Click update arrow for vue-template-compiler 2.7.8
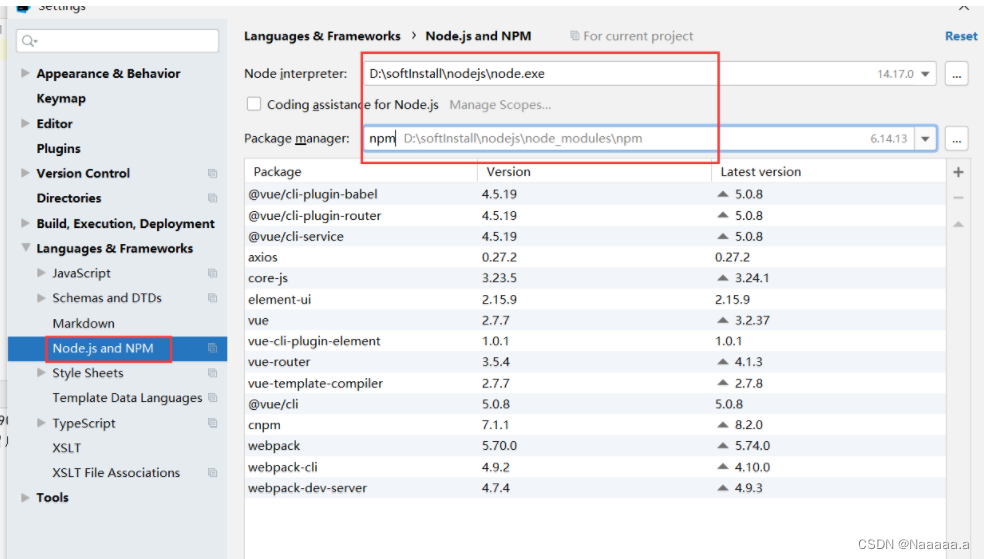This screenshot has width=984, height=559. 723,383
